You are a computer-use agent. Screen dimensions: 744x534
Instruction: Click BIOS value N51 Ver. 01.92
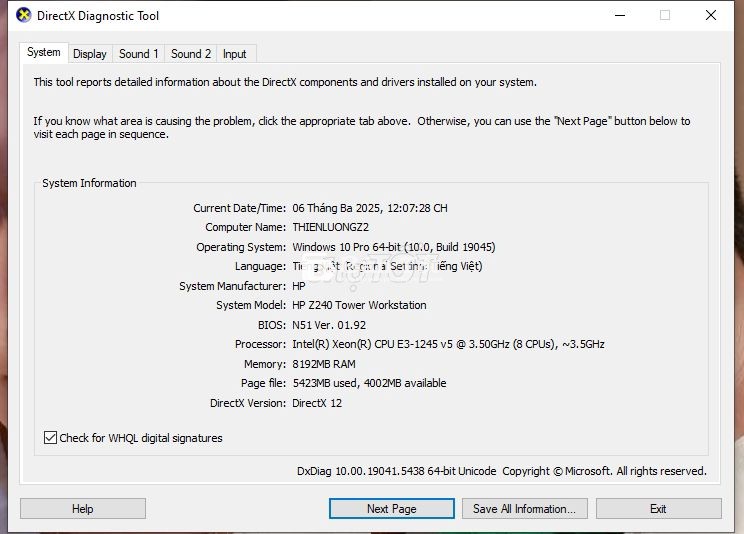point(329,325)
